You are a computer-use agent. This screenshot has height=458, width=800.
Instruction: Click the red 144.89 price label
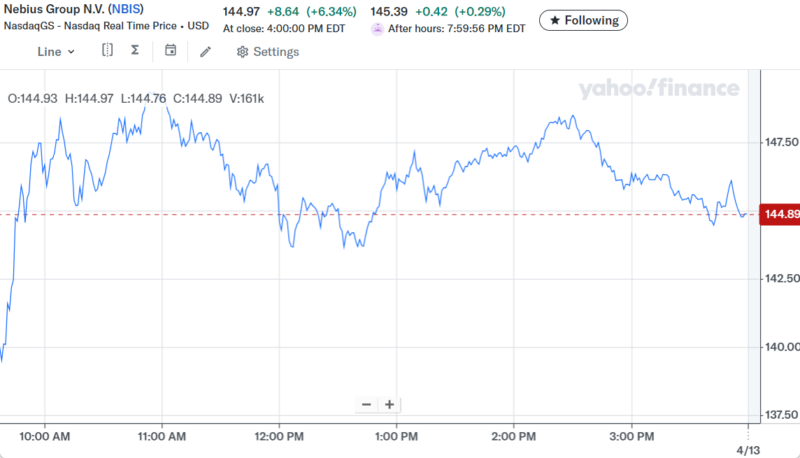coord(780,214)
